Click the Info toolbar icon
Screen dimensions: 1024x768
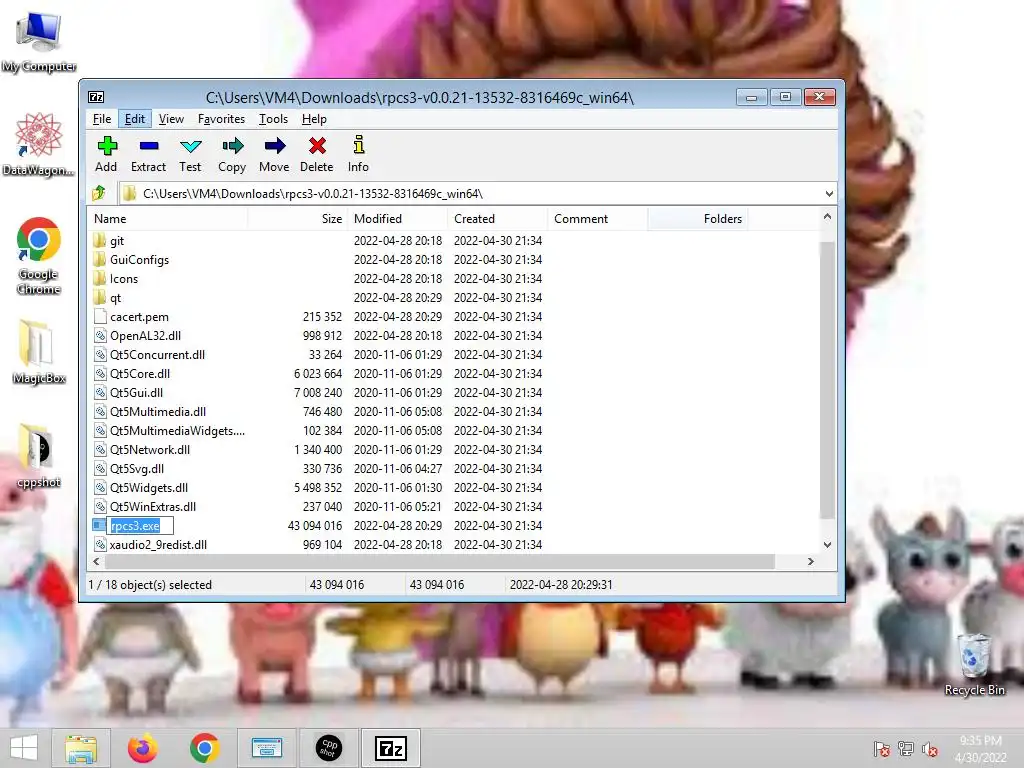[x=359, y=145]
